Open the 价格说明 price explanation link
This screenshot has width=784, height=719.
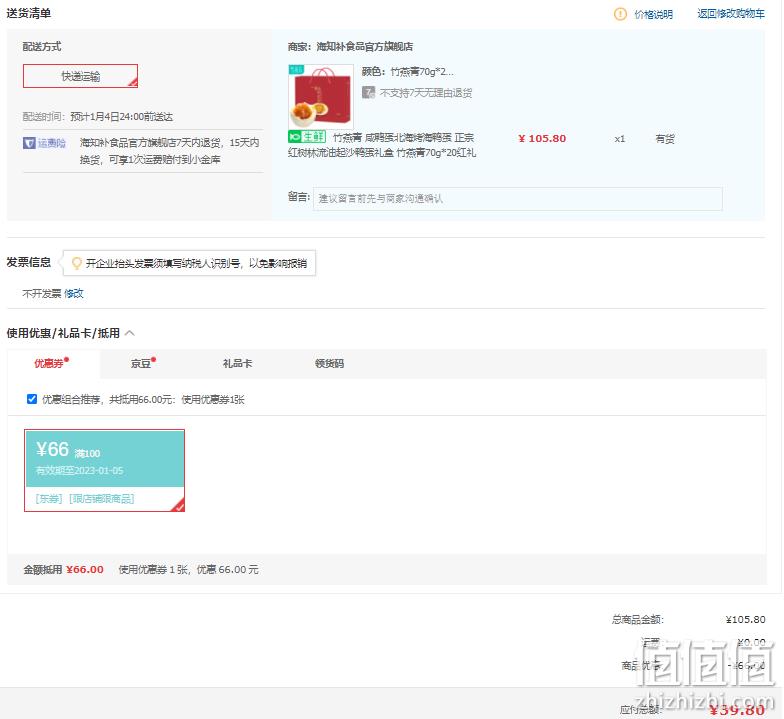point(654,14)
